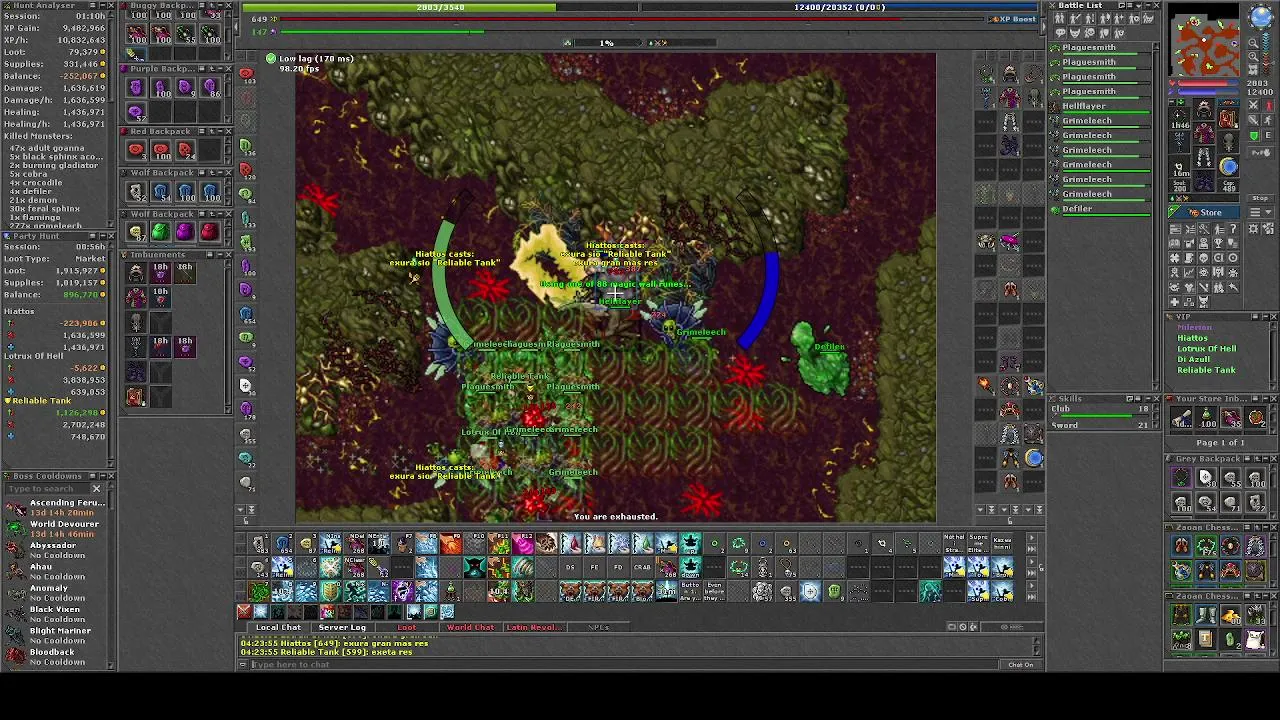Open the Latin Revol... chat tab

click(534, 627)
